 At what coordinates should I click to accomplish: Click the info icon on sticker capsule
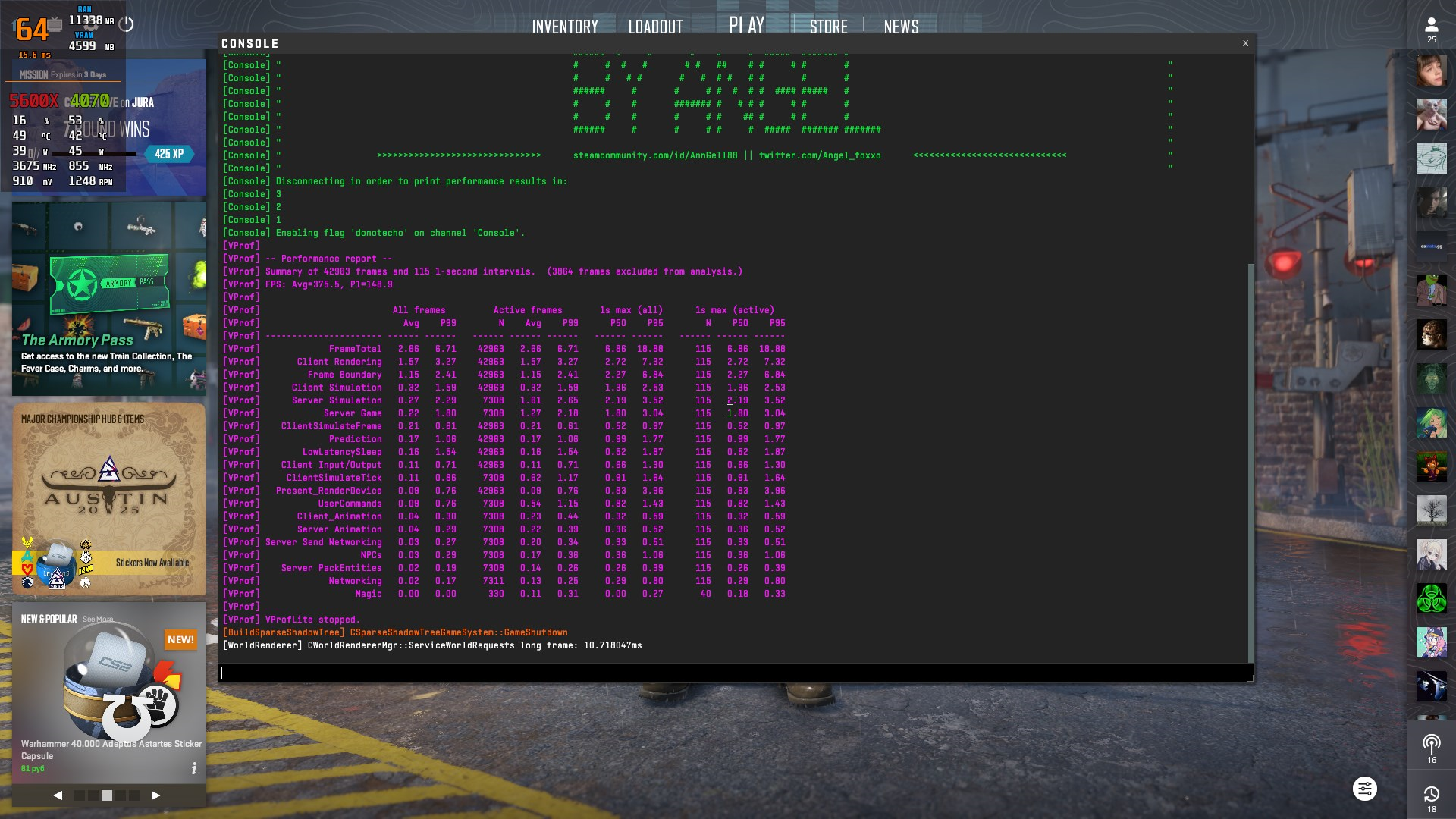[194, 768]
